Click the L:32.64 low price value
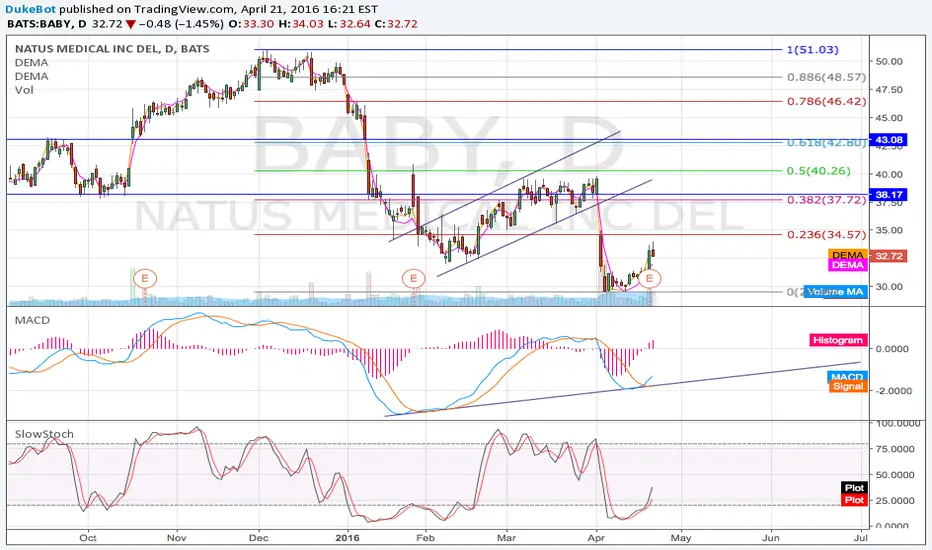 pos(349,24)
